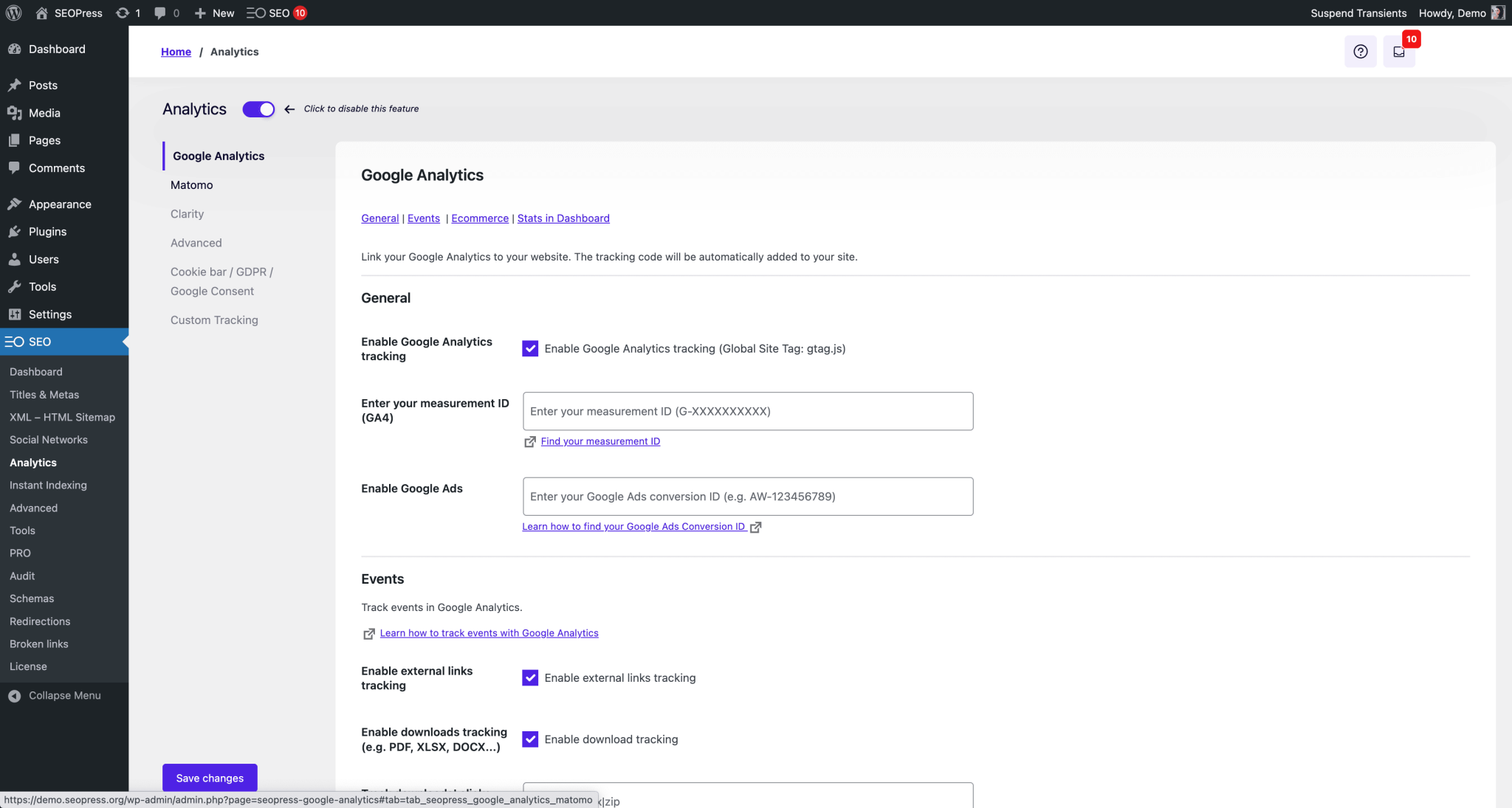Open help question mark icon
The image size is (1512, 808).
(1360, 52)
